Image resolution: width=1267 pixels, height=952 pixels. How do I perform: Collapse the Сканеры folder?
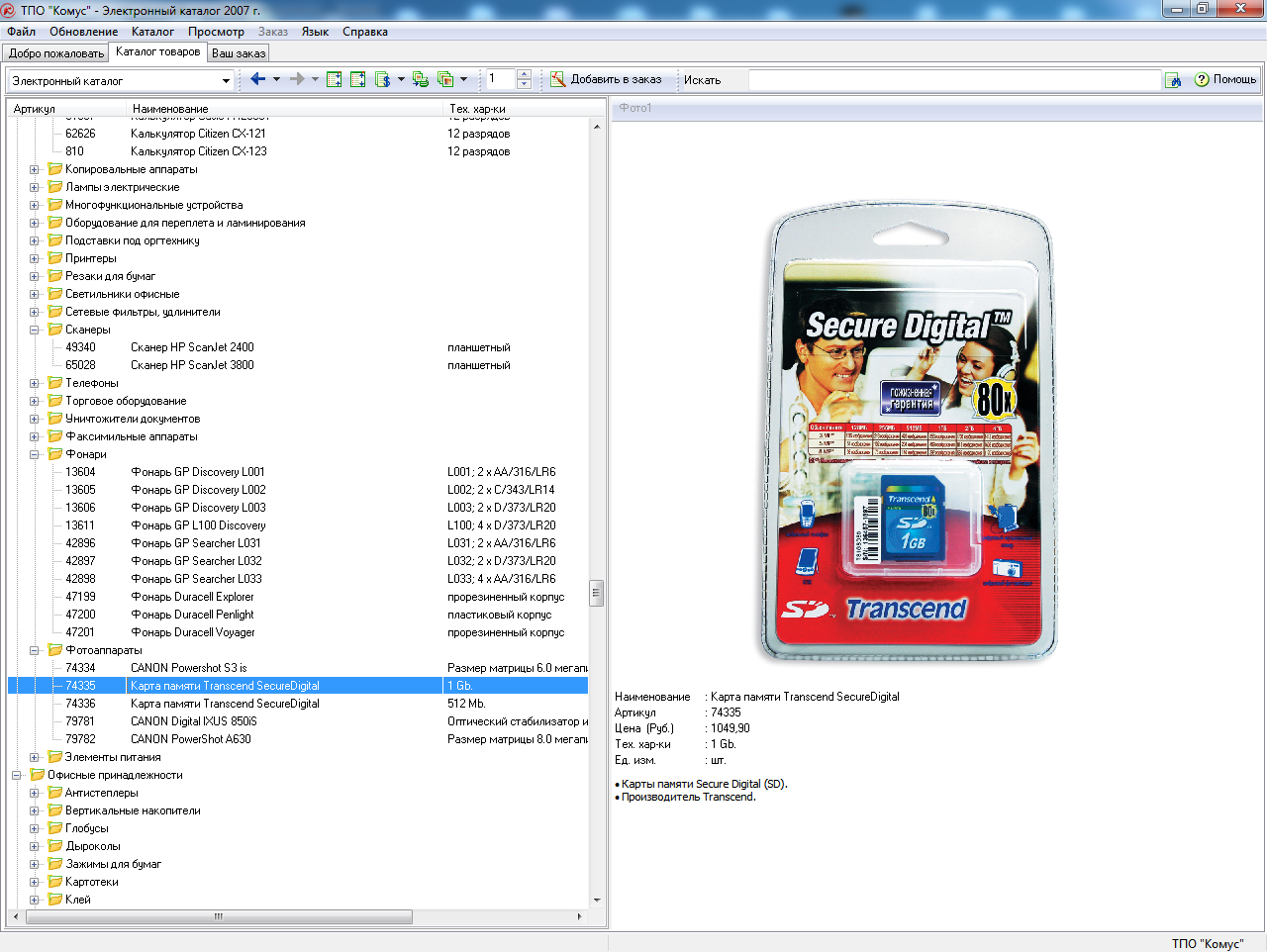[x=34, y=330]
